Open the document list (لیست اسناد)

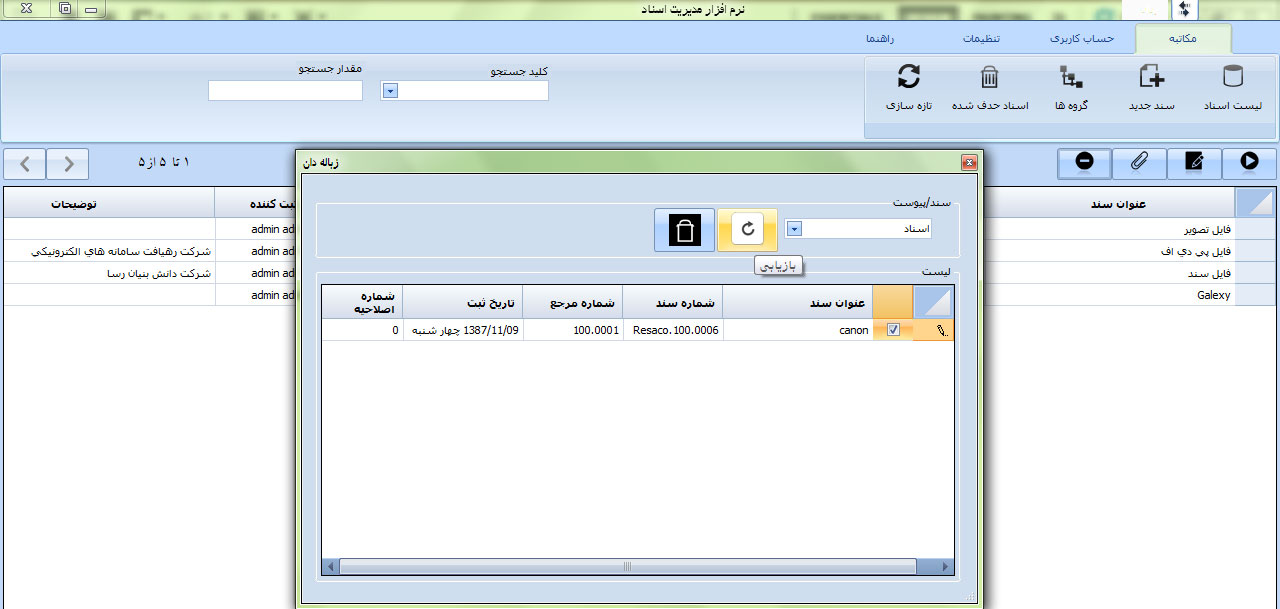1233,87
